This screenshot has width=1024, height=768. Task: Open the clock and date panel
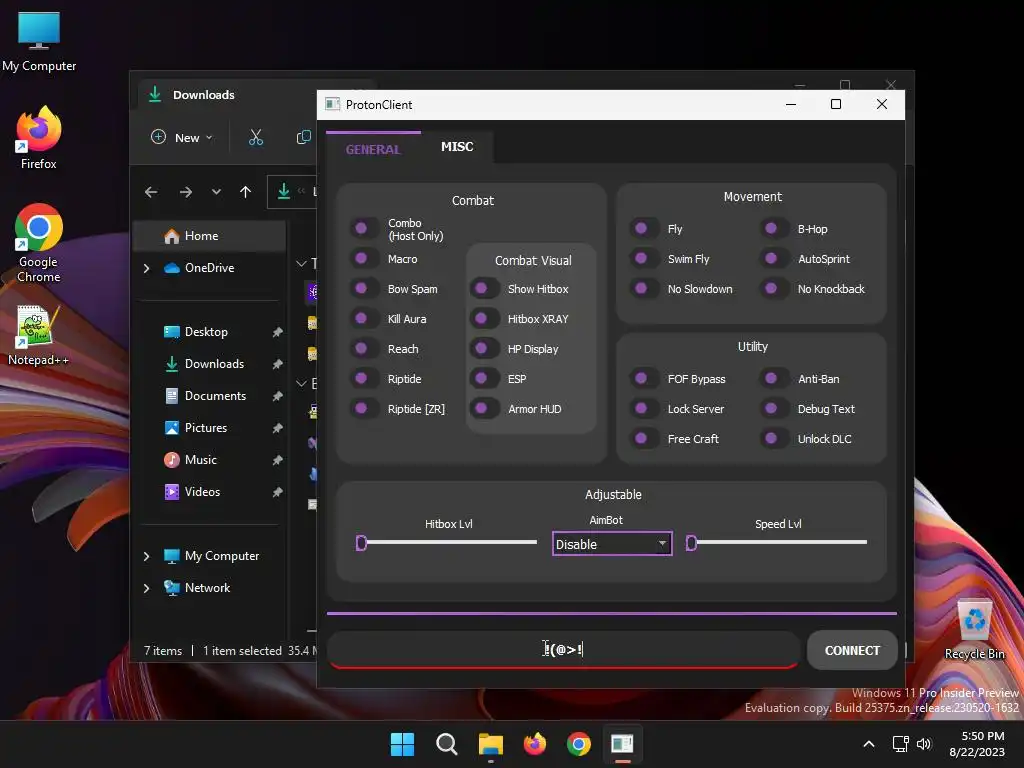tap(977, 744)
